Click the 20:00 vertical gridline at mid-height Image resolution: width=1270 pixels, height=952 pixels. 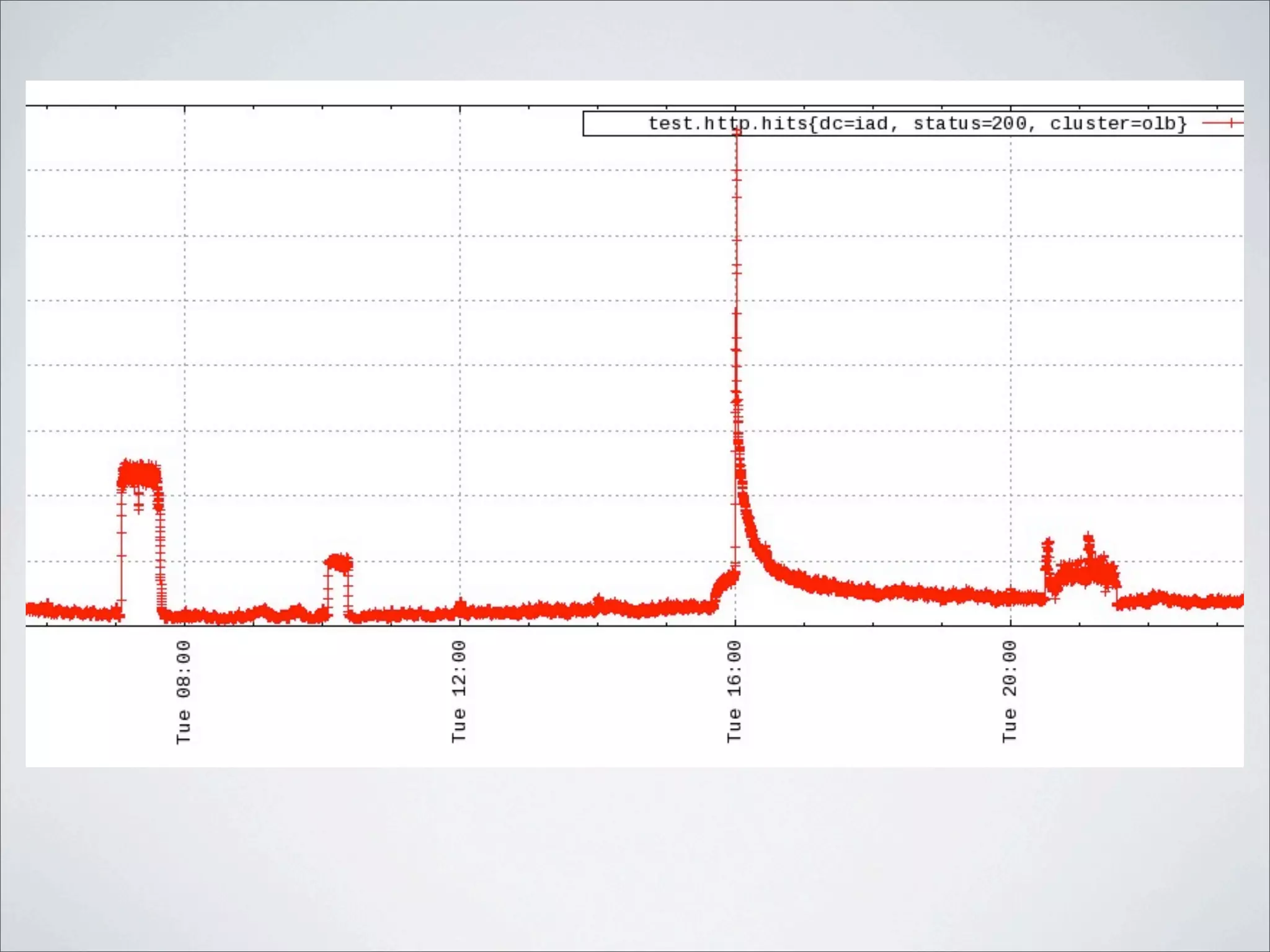(x=1010, y=366)
